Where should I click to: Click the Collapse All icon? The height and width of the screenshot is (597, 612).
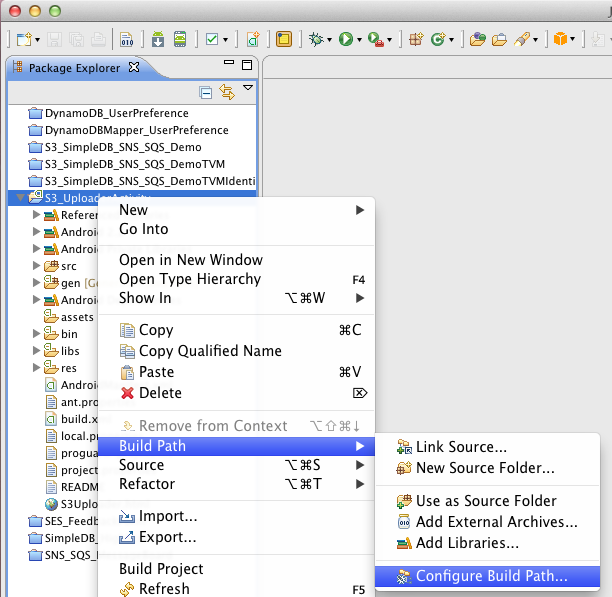point(206,93)
